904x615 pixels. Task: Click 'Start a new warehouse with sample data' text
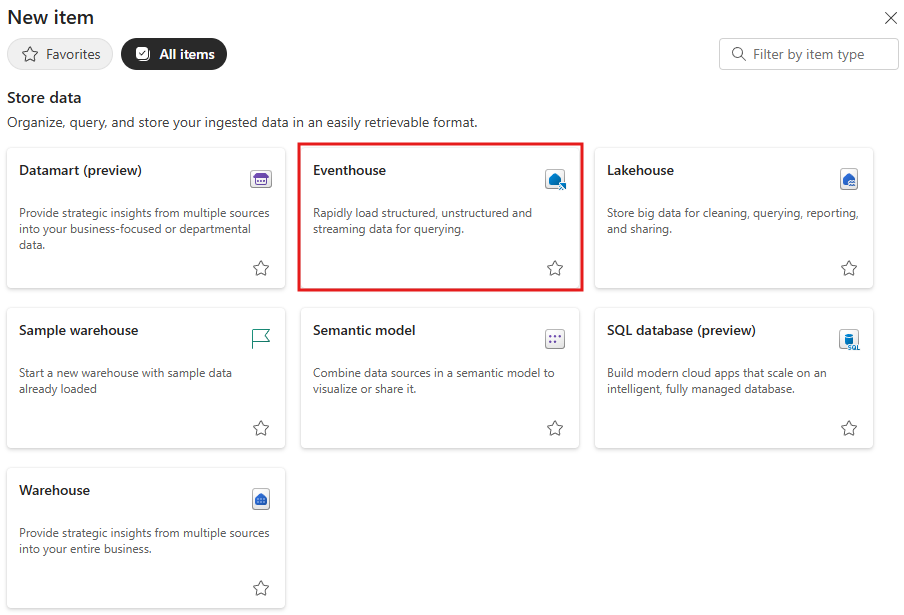click(125, 381)
